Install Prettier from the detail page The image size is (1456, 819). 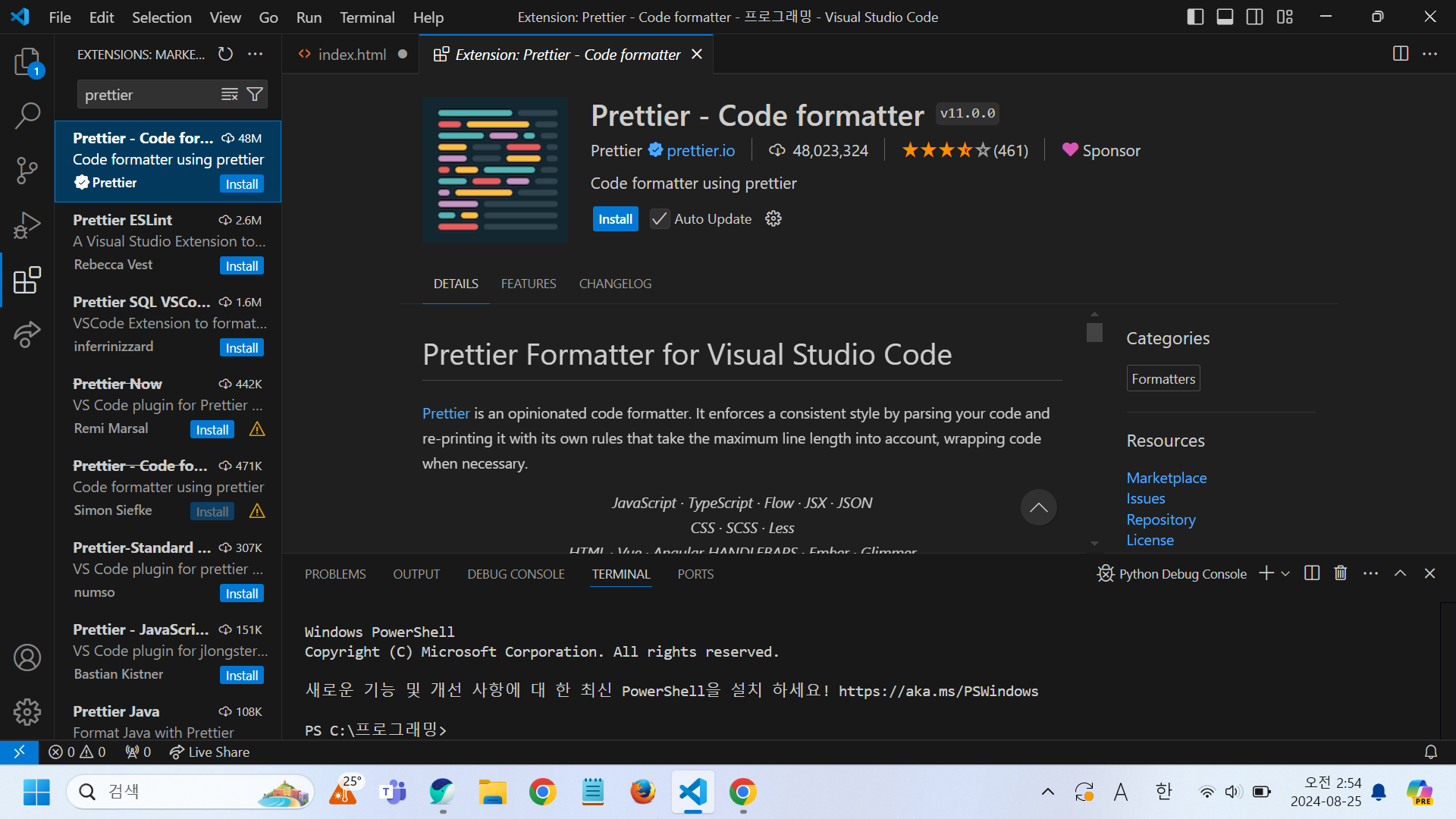[x=615, y=219]
